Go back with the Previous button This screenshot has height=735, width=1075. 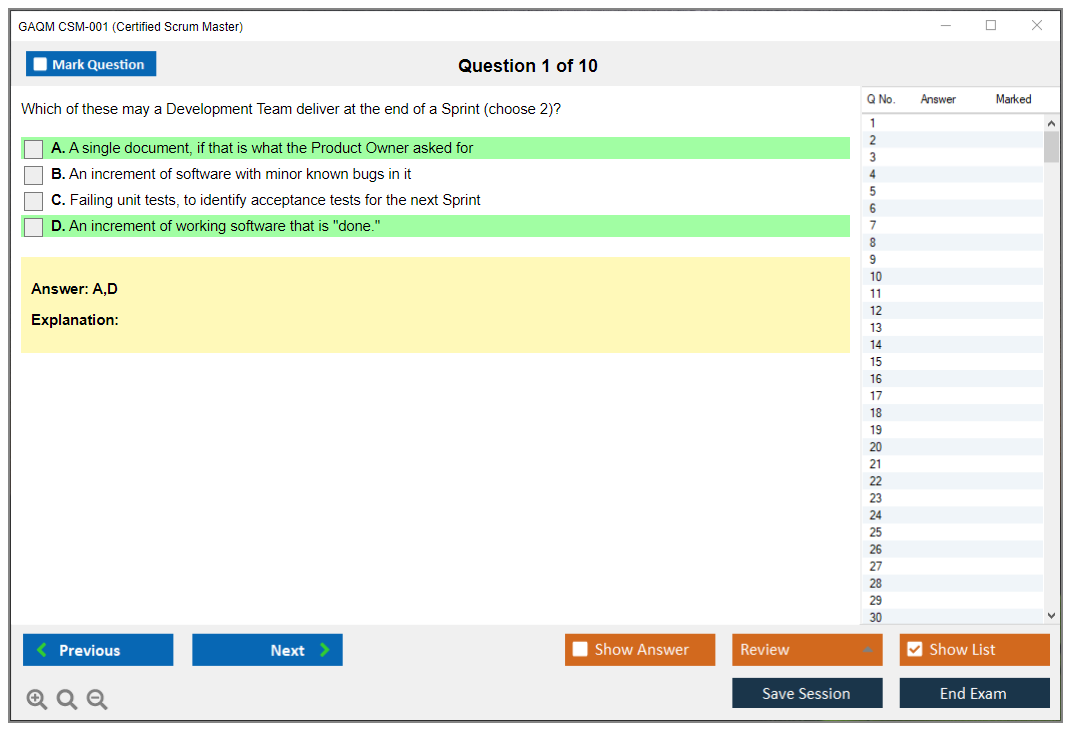tap(98, 650)
